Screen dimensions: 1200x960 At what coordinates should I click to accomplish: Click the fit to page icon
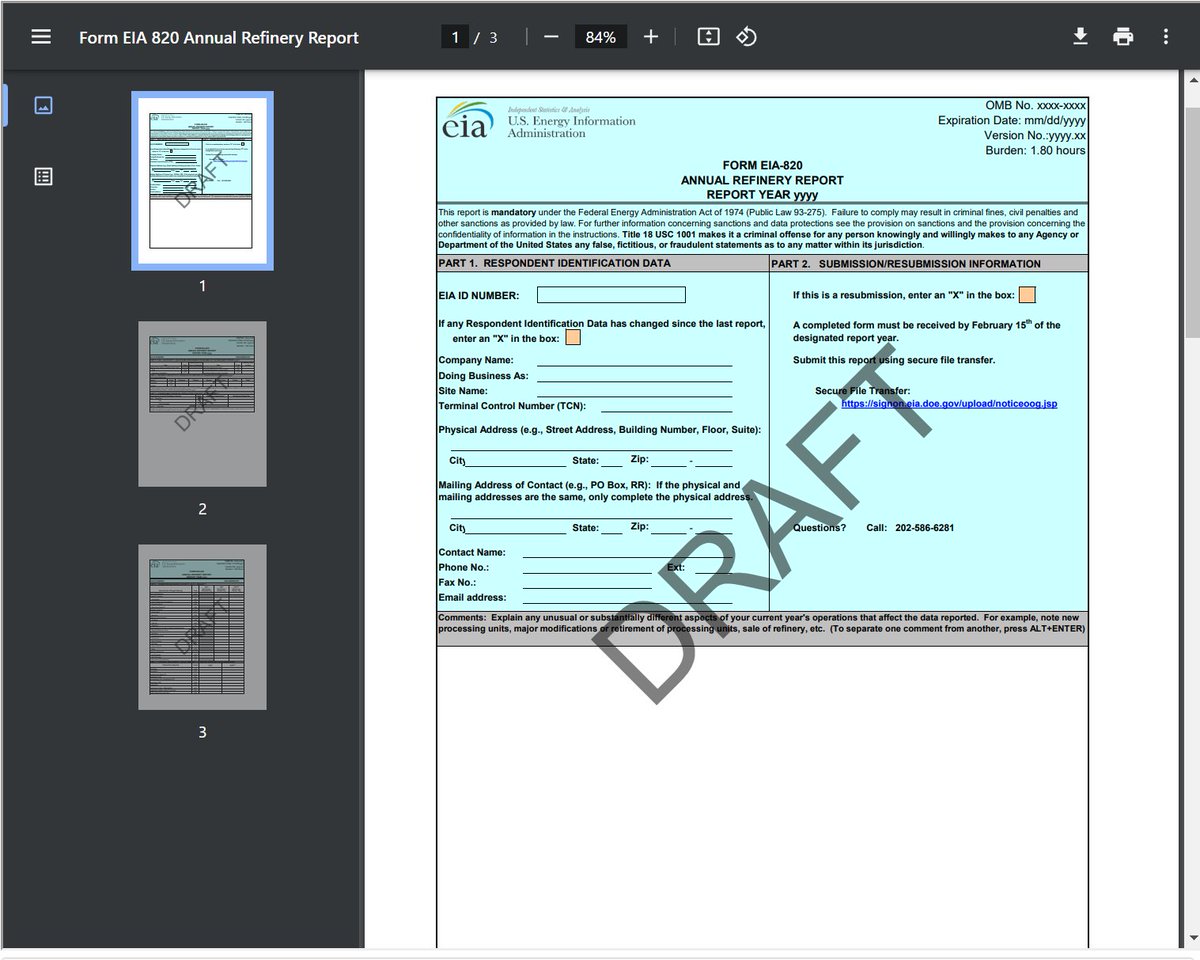708,37
